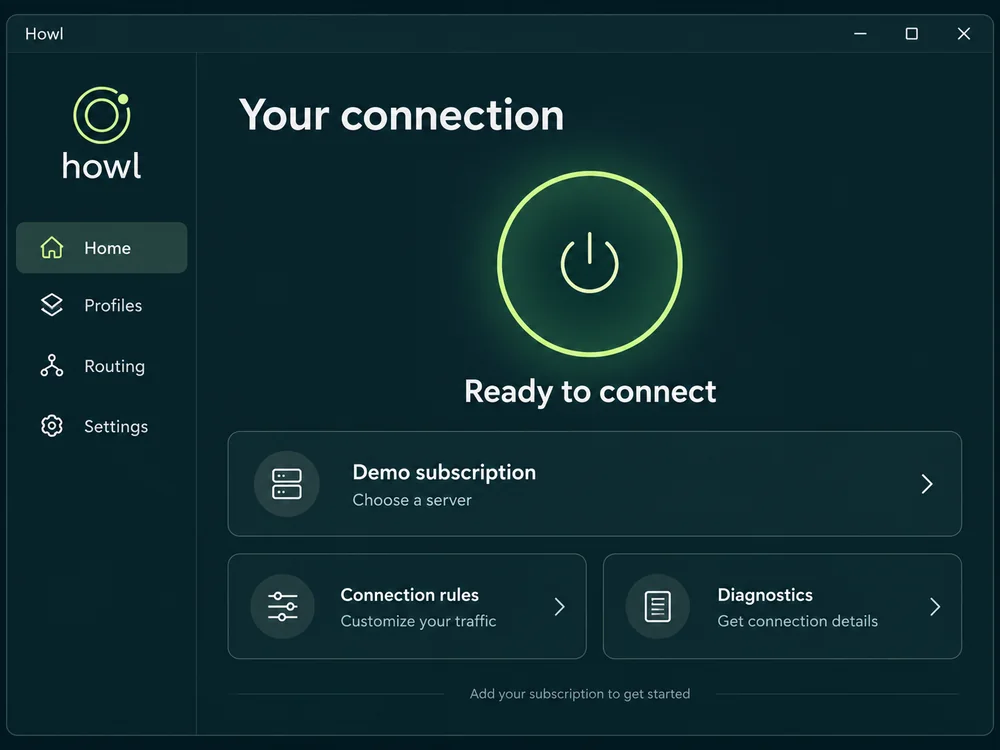Viewport: 1000px width, 750px height.
Task: Click the document icon on Diagnostics
Action: [658, 606]
